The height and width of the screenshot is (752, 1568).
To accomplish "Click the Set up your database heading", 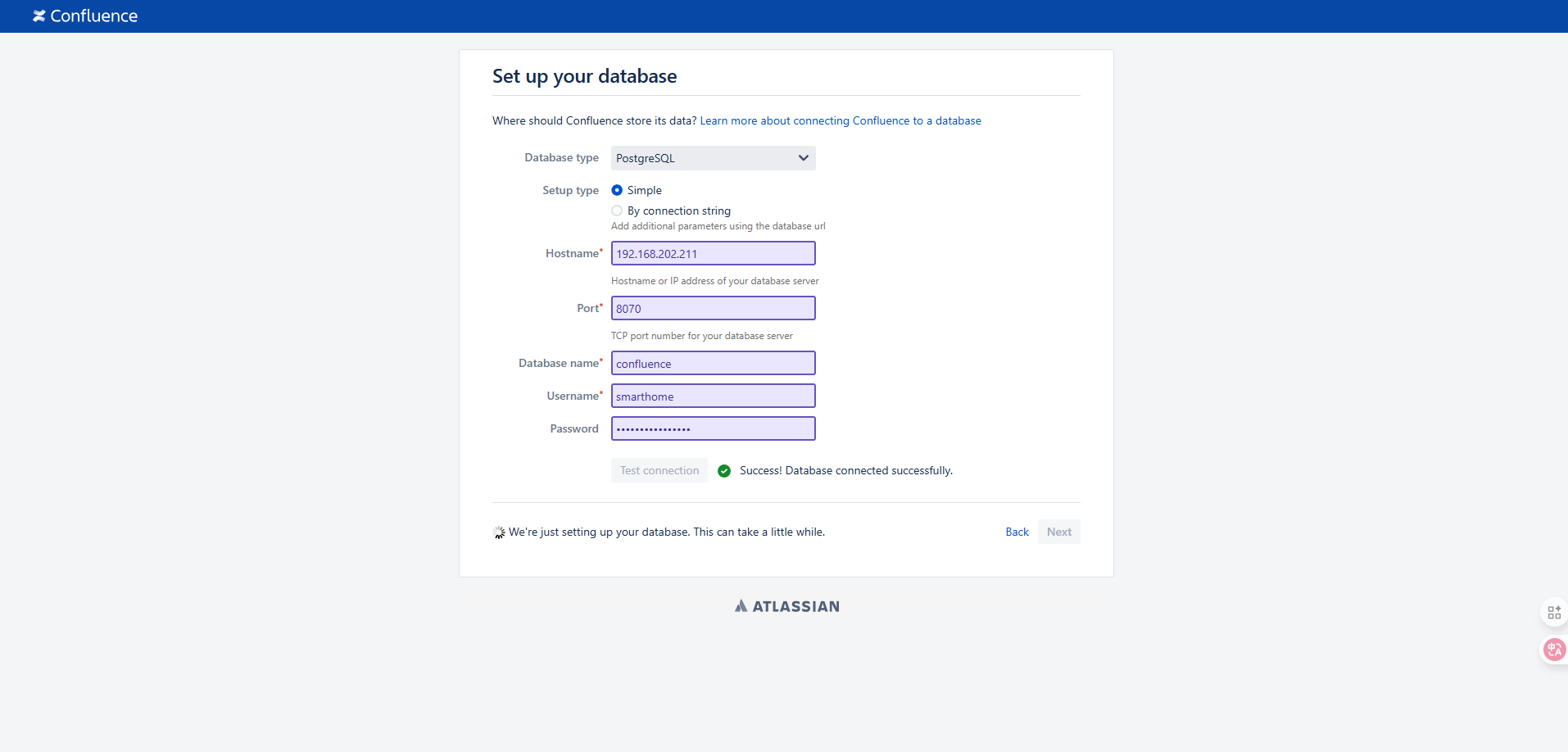I will click(584, 76).
